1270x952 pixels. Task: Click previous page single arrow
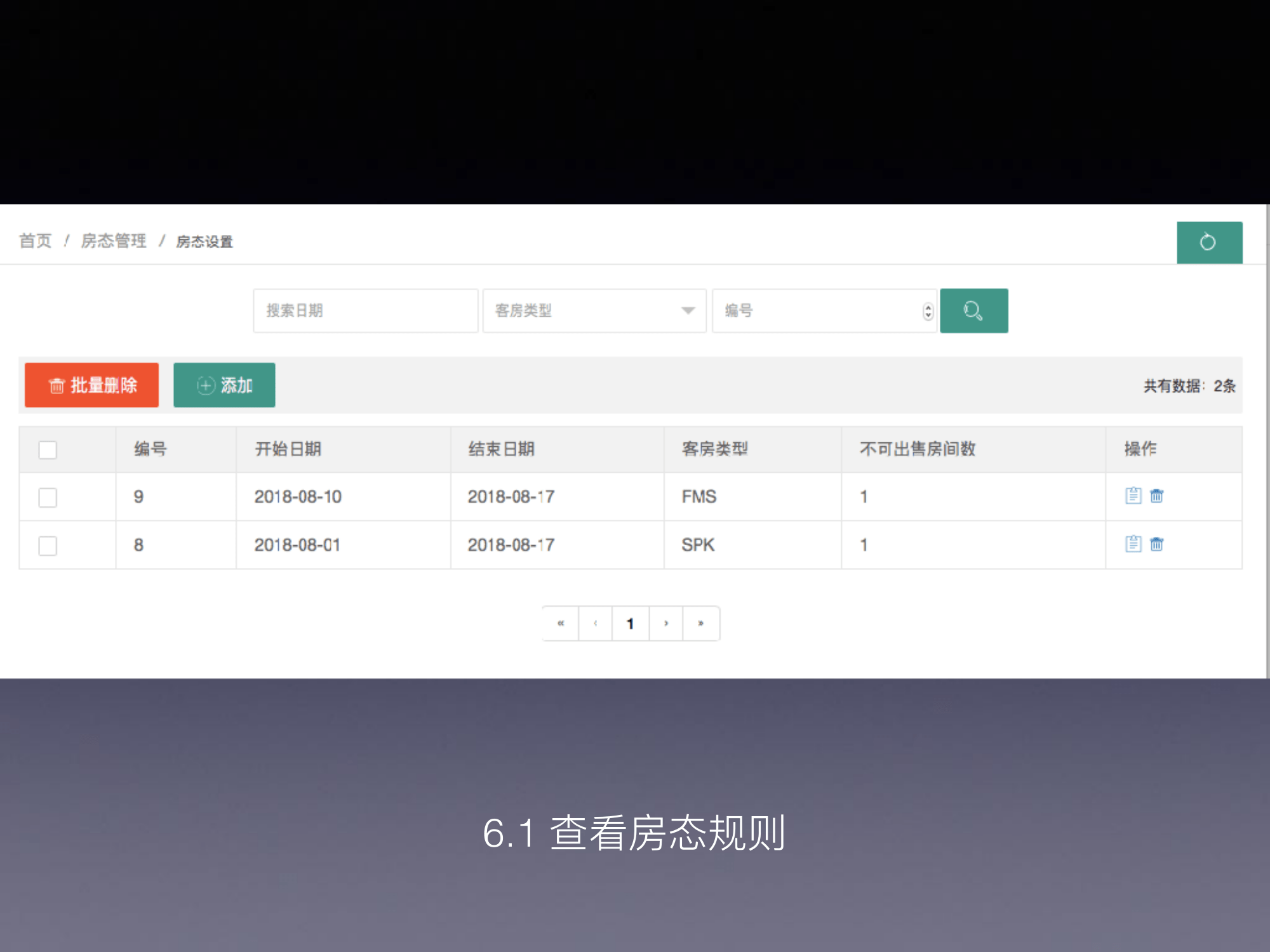[x=595, y=623]
